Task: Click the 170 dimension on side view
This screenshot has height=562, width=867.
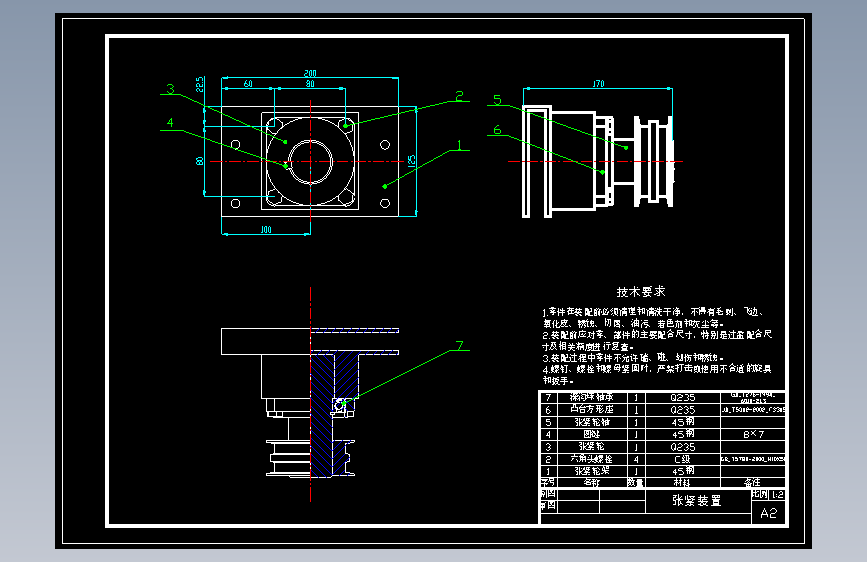Action: [x=599, y=84]
